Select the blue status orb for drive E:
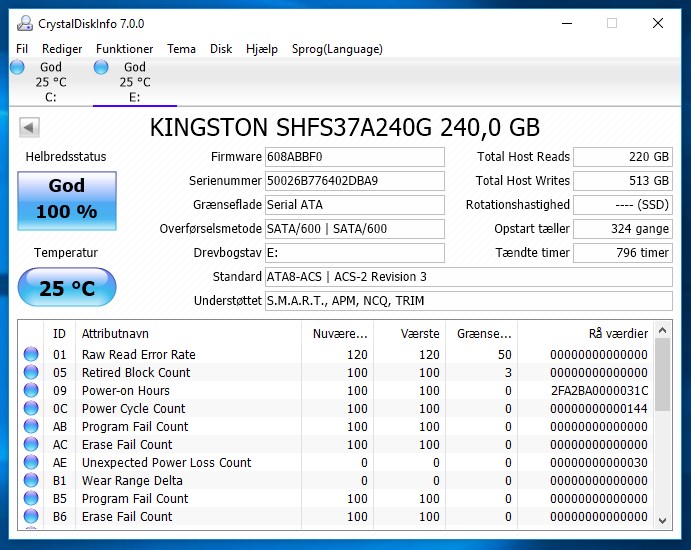This screenshot has height=550, width=691. coord(101,67)
